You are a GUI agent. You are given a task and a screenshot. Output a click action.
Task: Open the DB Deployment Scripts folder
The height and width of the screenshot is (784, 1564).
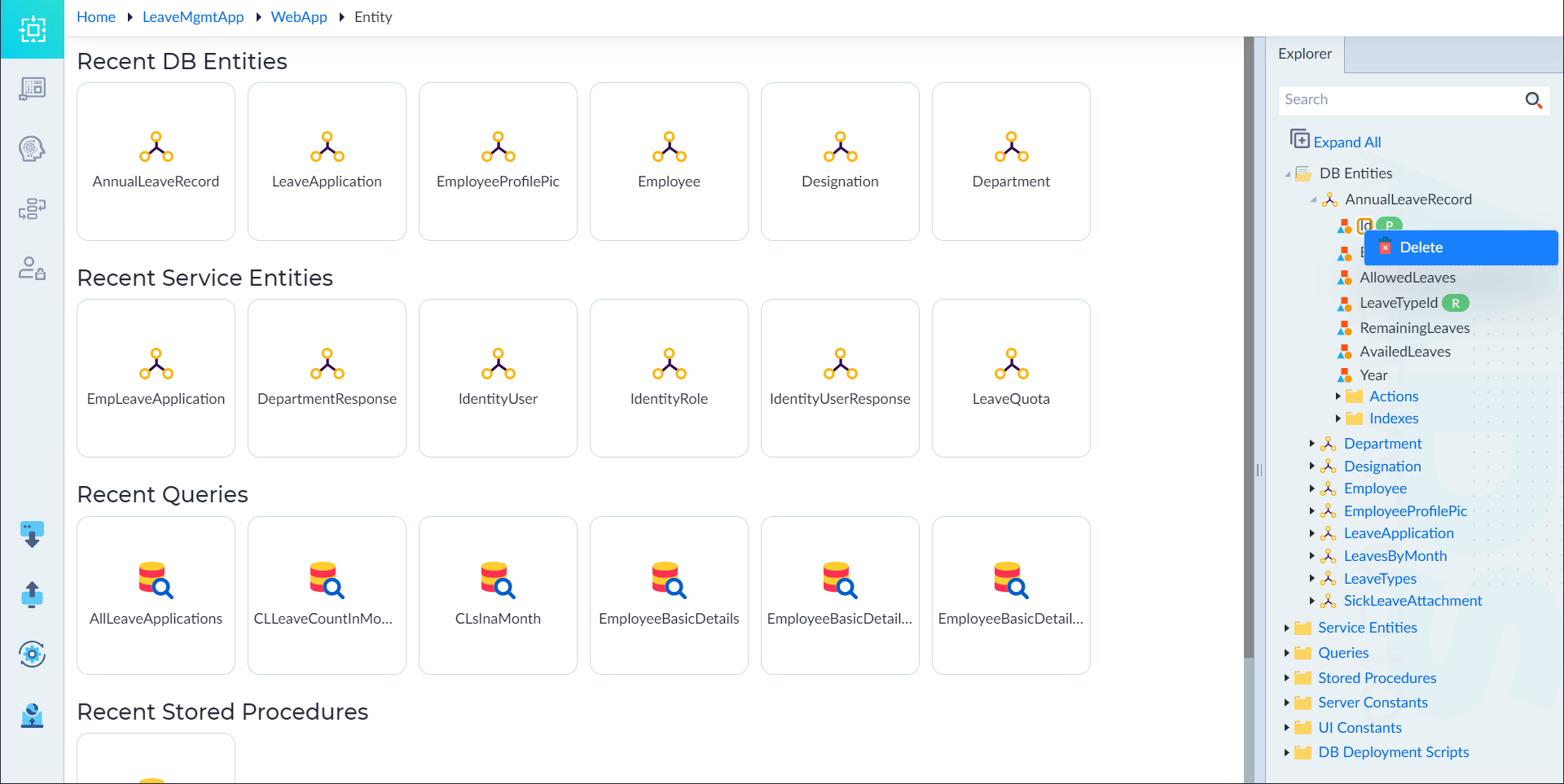[x=1393, y=752]
